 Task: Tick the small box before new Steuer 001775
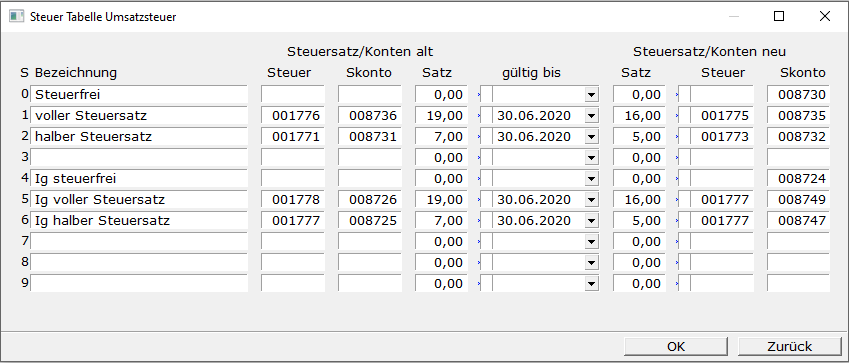[684, 116]
